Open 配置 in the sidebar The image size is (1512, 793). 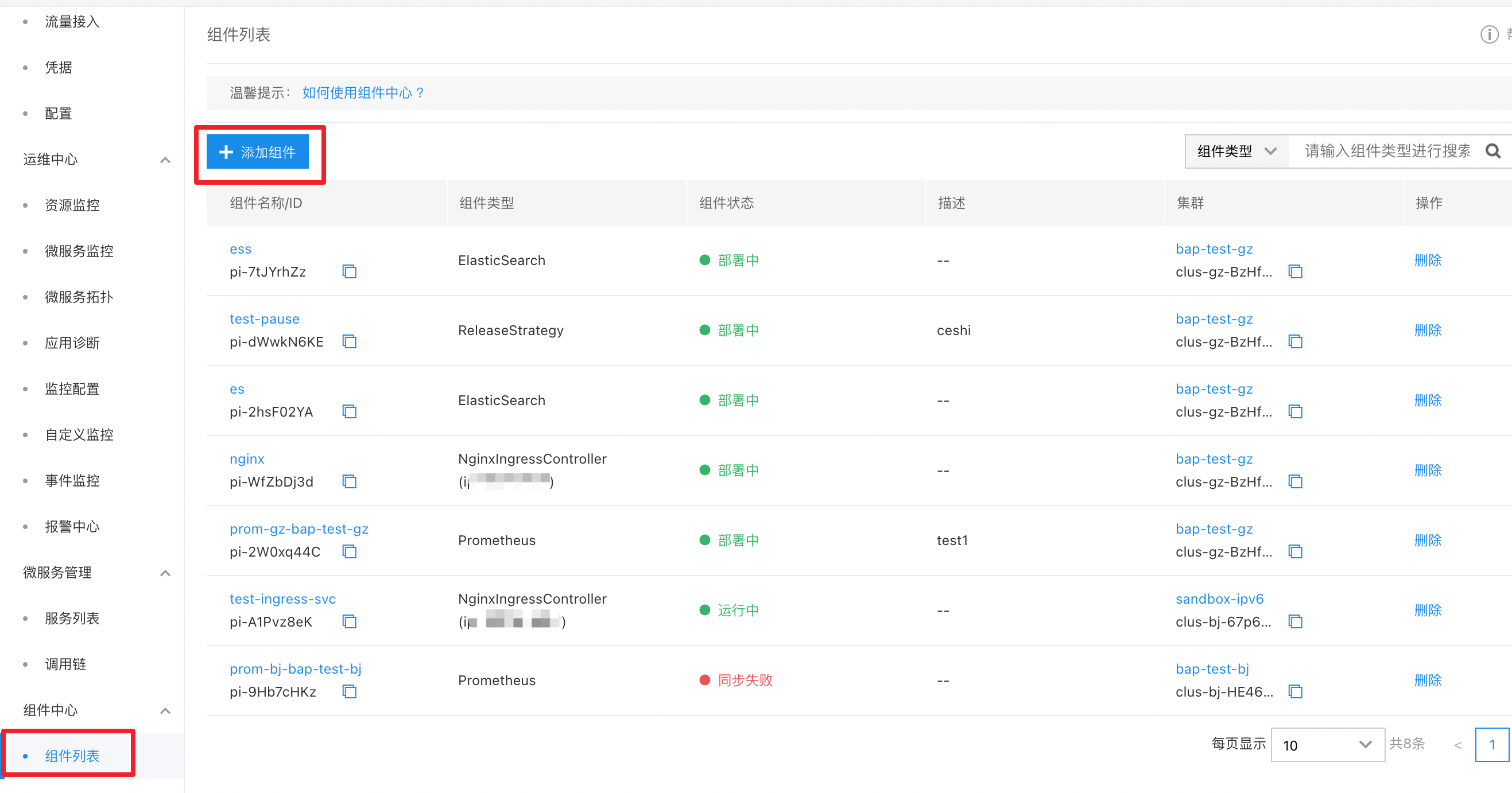tap(59, 113)
